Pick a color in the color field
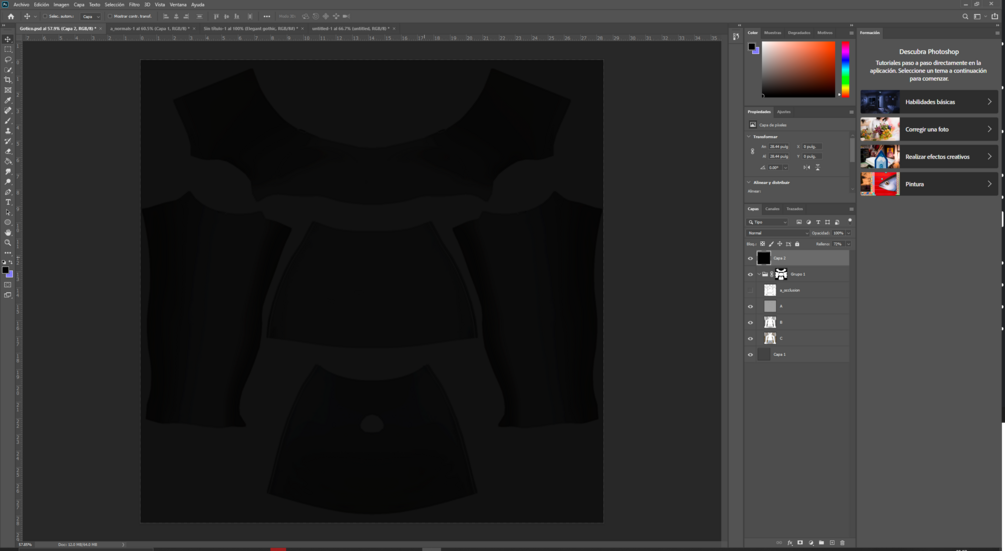This screenshot has width=1005, height=551. 799,69
